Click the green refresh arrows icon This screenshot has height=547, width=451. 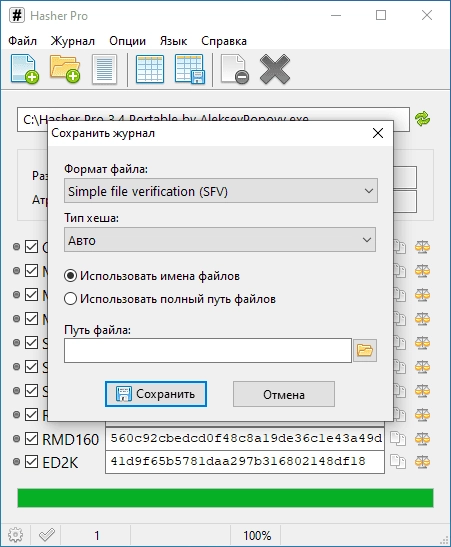coord(422,119)
